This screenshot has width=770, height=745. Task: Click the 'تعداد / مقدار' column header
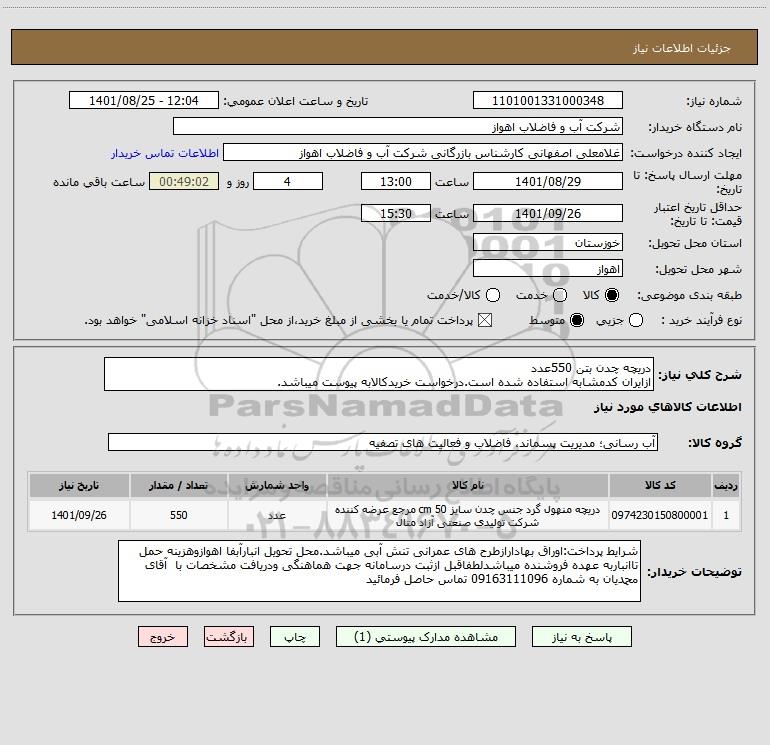(179, 486)
